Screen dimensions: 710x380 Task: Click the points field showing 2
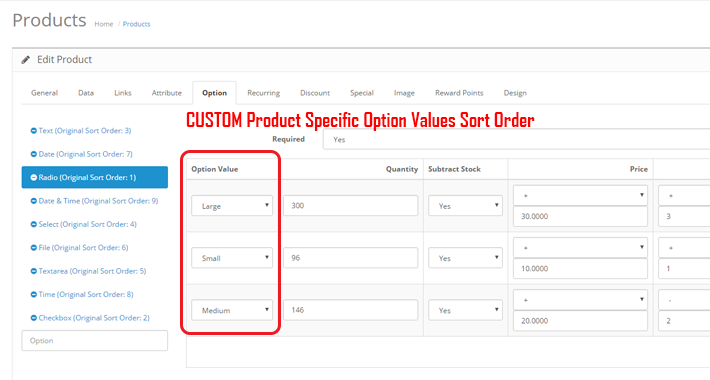coord(684,321)
